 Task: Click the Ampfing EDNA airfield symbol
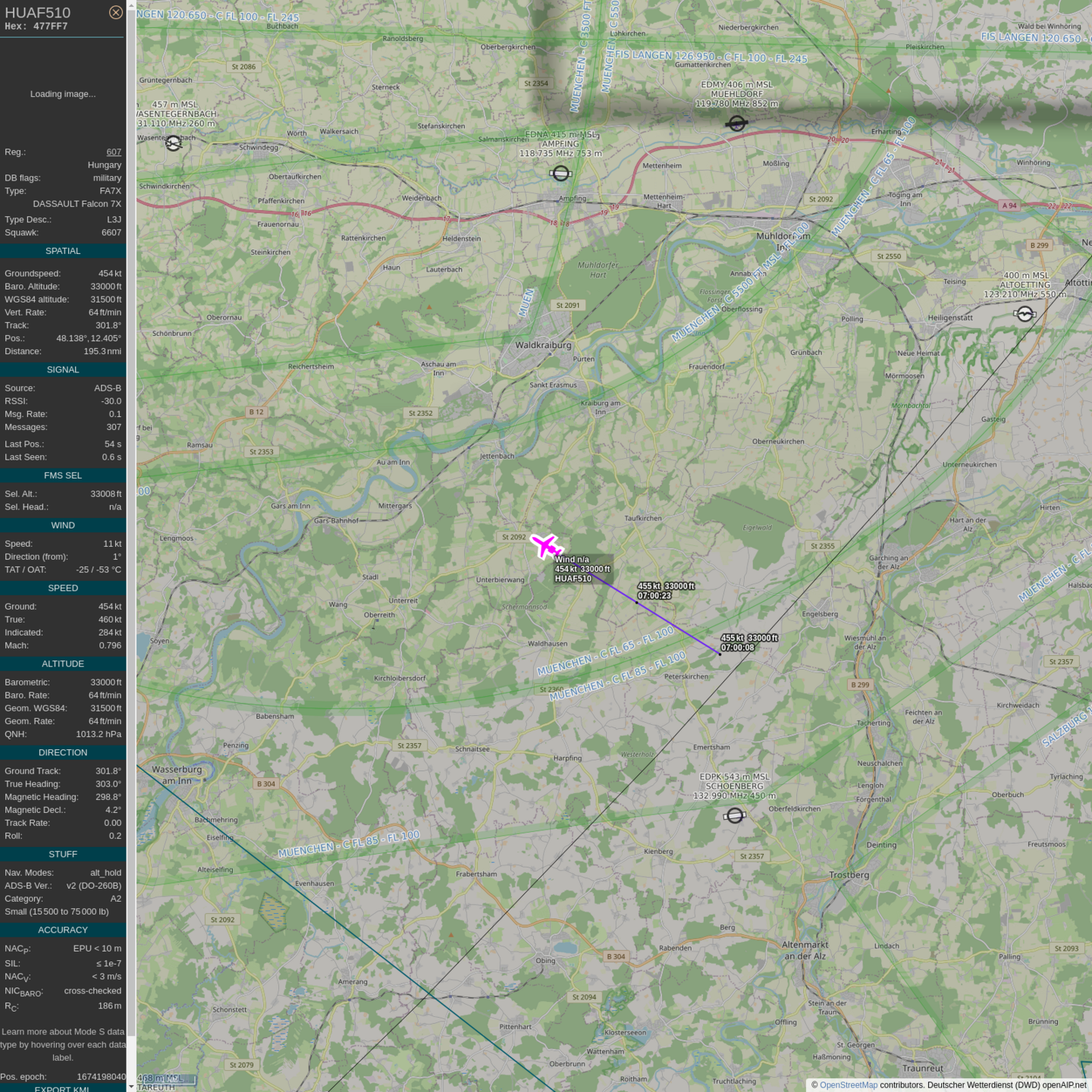(x=560, y=174)
